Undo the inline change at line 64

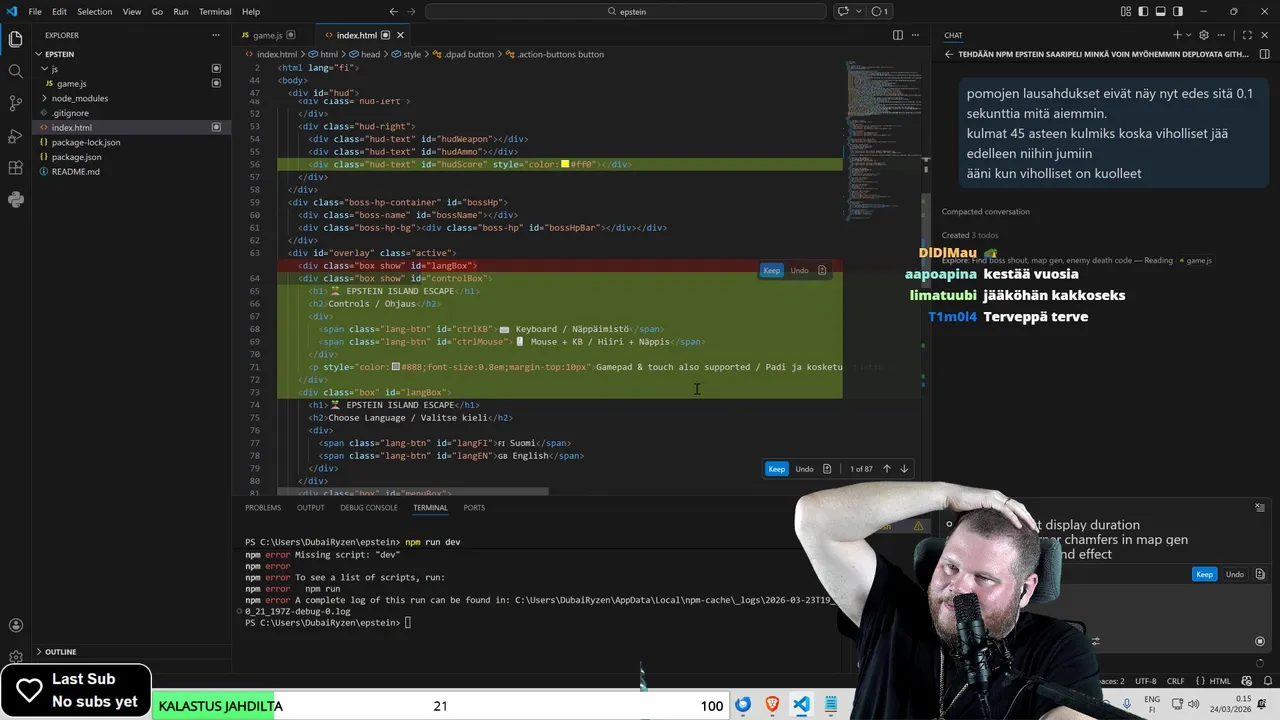point(799,270)
